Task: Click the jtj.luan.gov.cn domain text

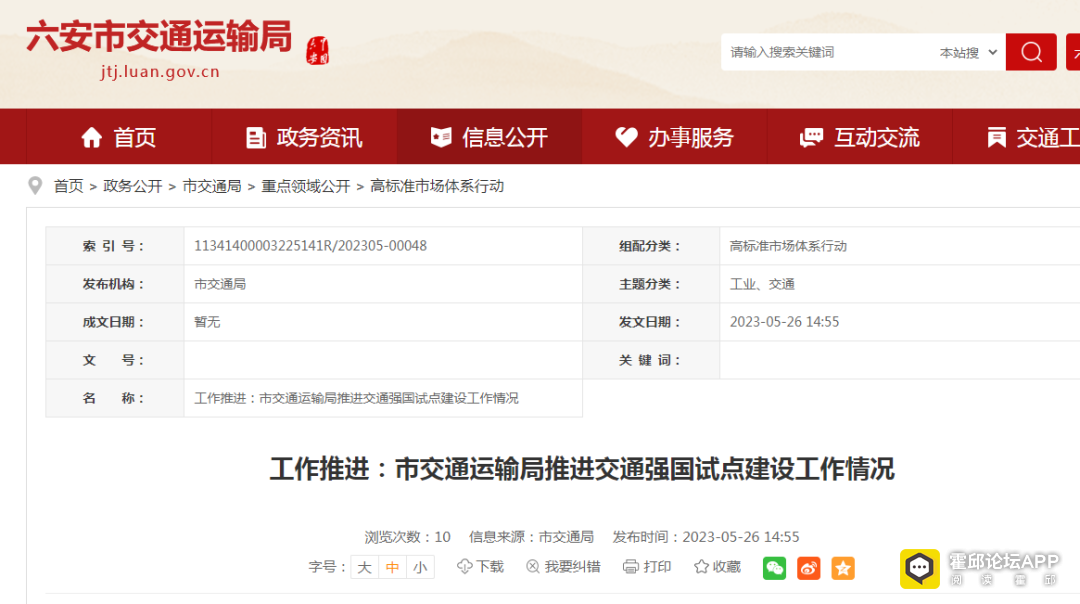Action: [160, 72]
